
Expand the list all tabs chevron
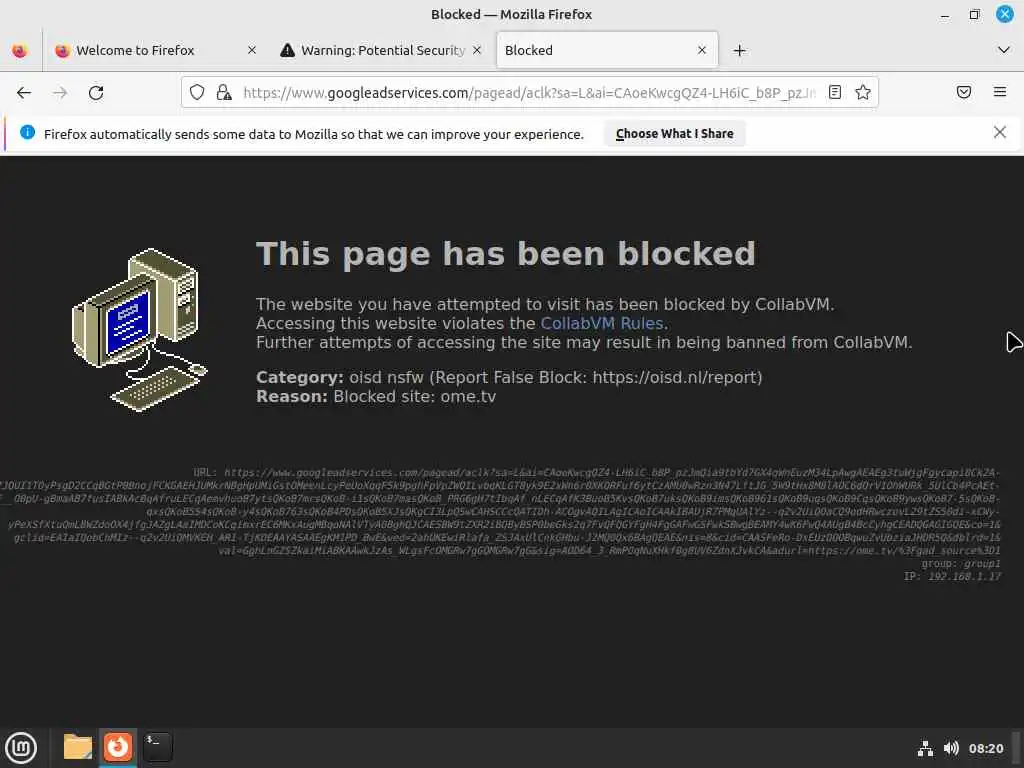pos(1004,50)
